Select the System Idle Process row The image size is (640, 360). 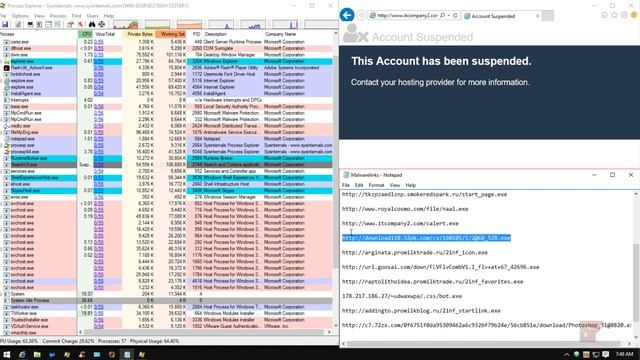click(x=166, y=300)
